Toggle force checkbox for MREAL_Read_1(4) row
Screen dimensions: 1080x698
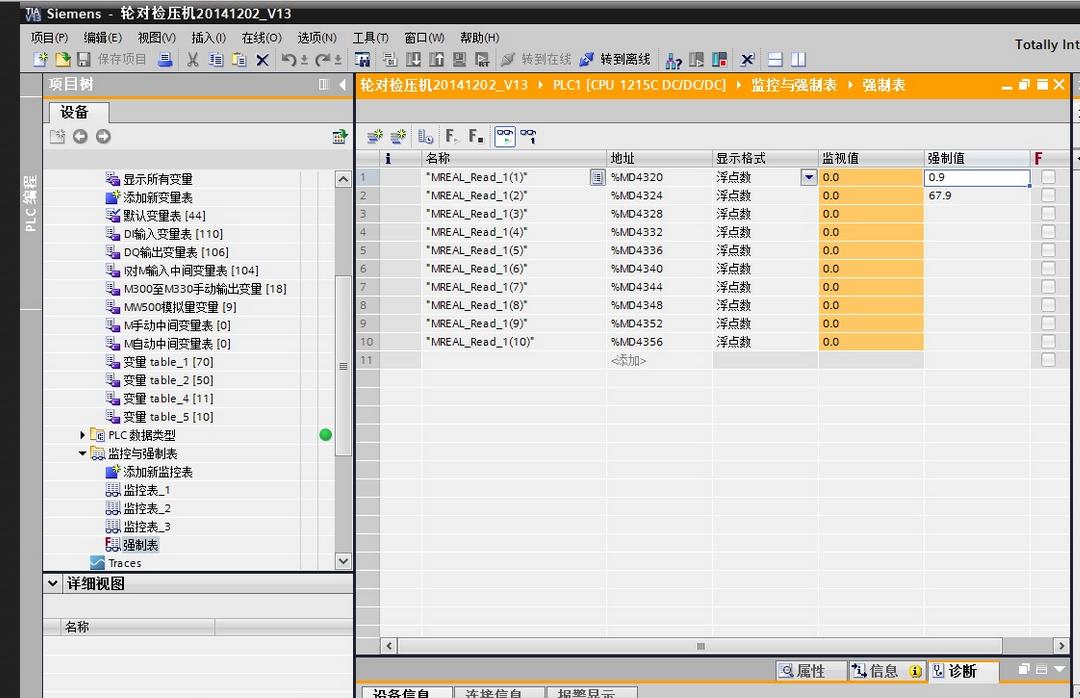[x=1048, y=232]
